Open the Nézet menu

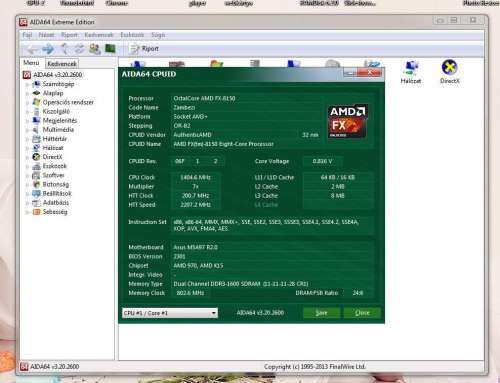click(46, 35)
